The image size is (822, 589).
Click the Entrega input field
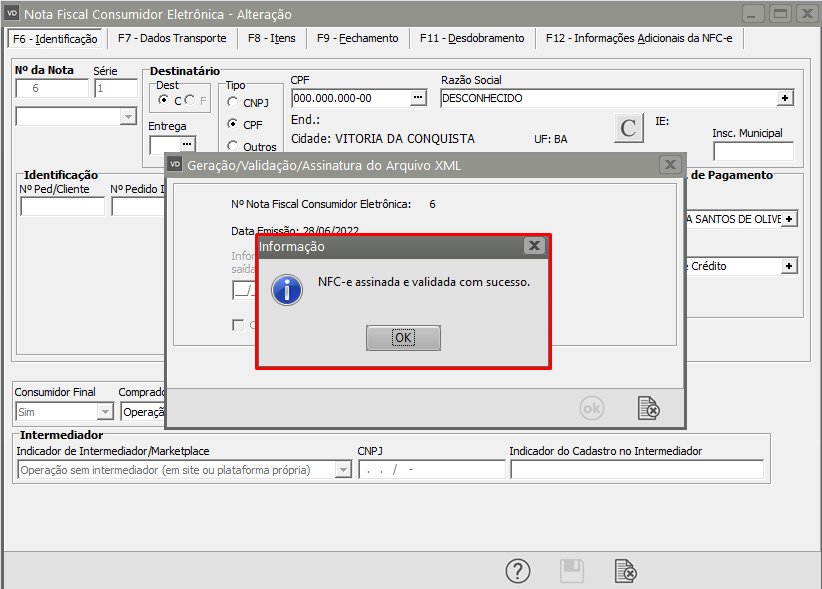(x=165, y=145)
